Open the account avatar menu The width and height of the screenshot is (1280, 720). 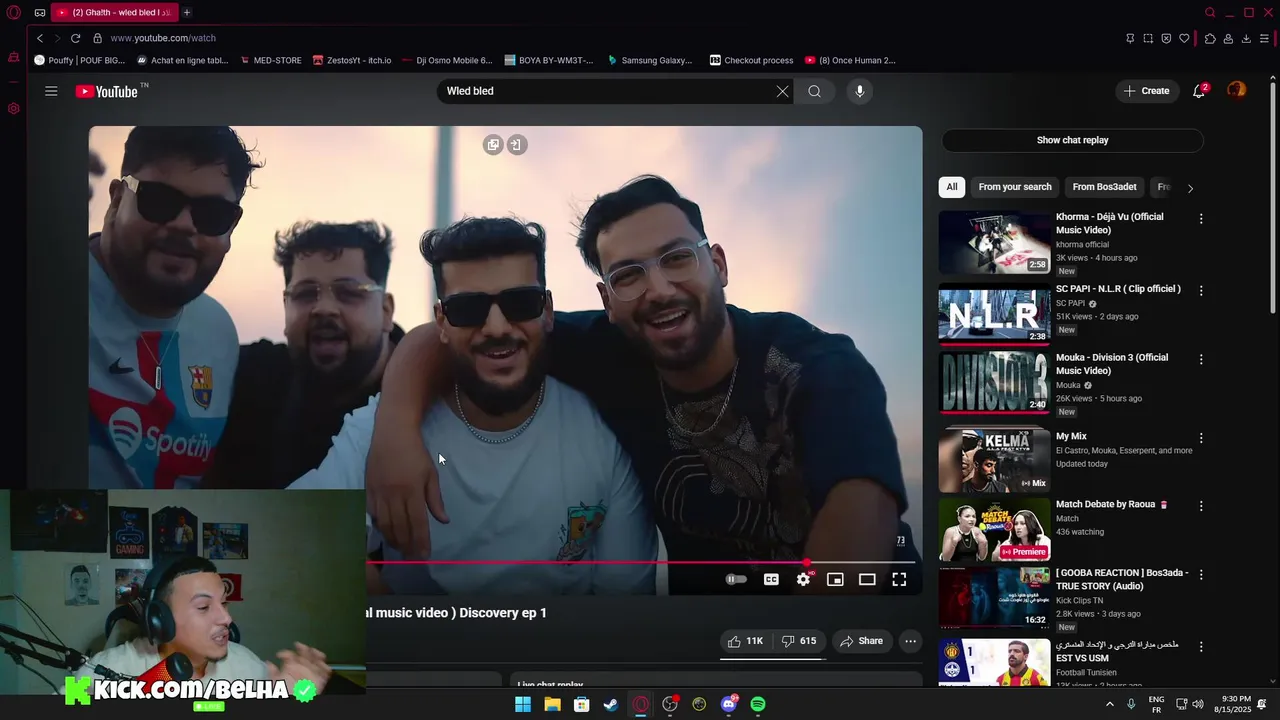click(1237, 91)
